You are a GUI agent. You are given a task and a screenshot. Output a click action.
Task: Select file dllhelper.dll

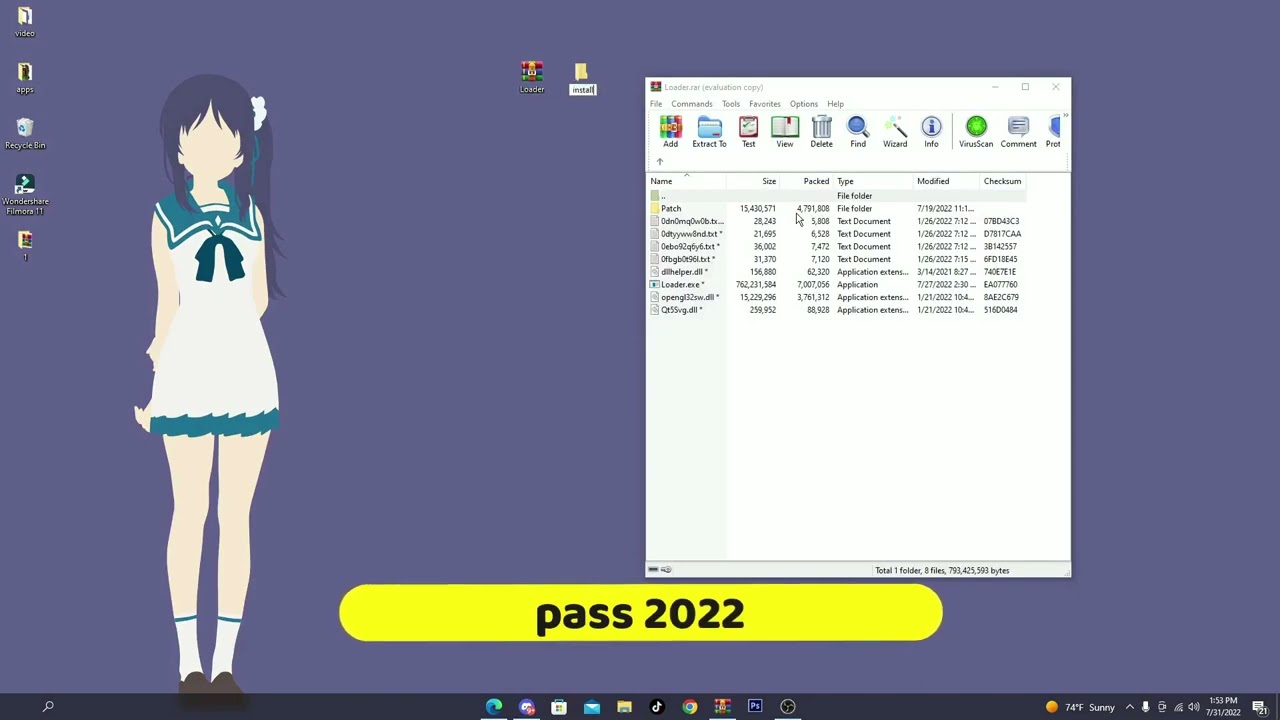pos(837,272)
